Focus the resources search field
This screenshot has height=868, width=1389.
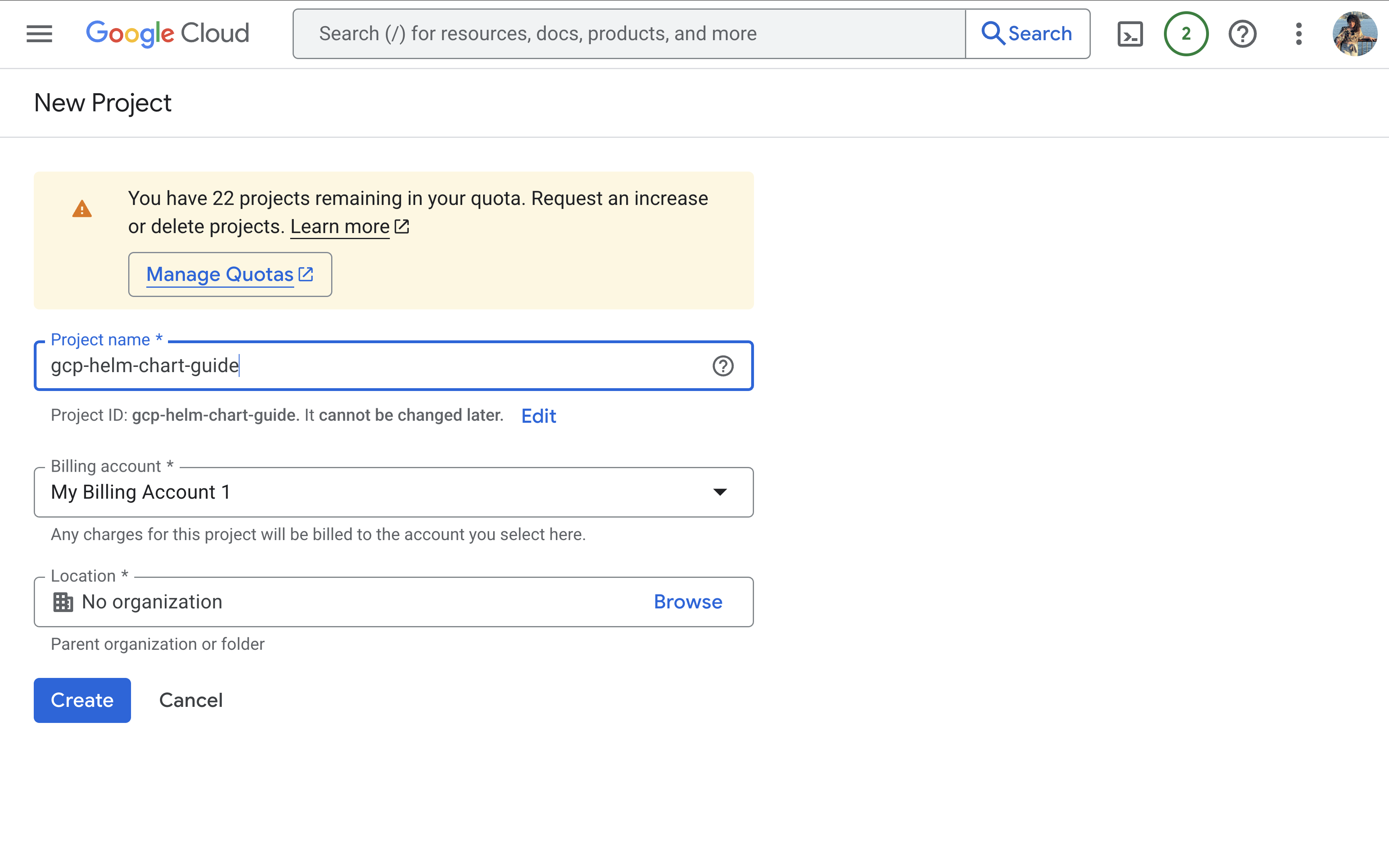coord(629,34)
